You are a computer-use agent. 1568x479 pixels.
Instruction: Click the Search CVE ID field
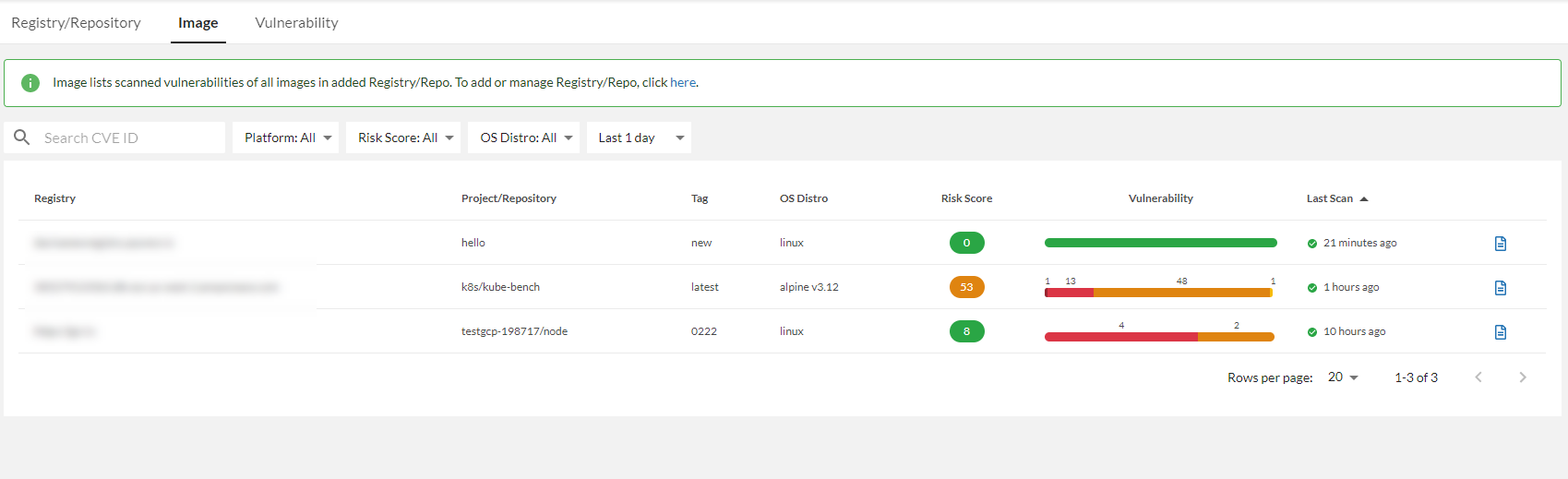[x=129, y=138]
